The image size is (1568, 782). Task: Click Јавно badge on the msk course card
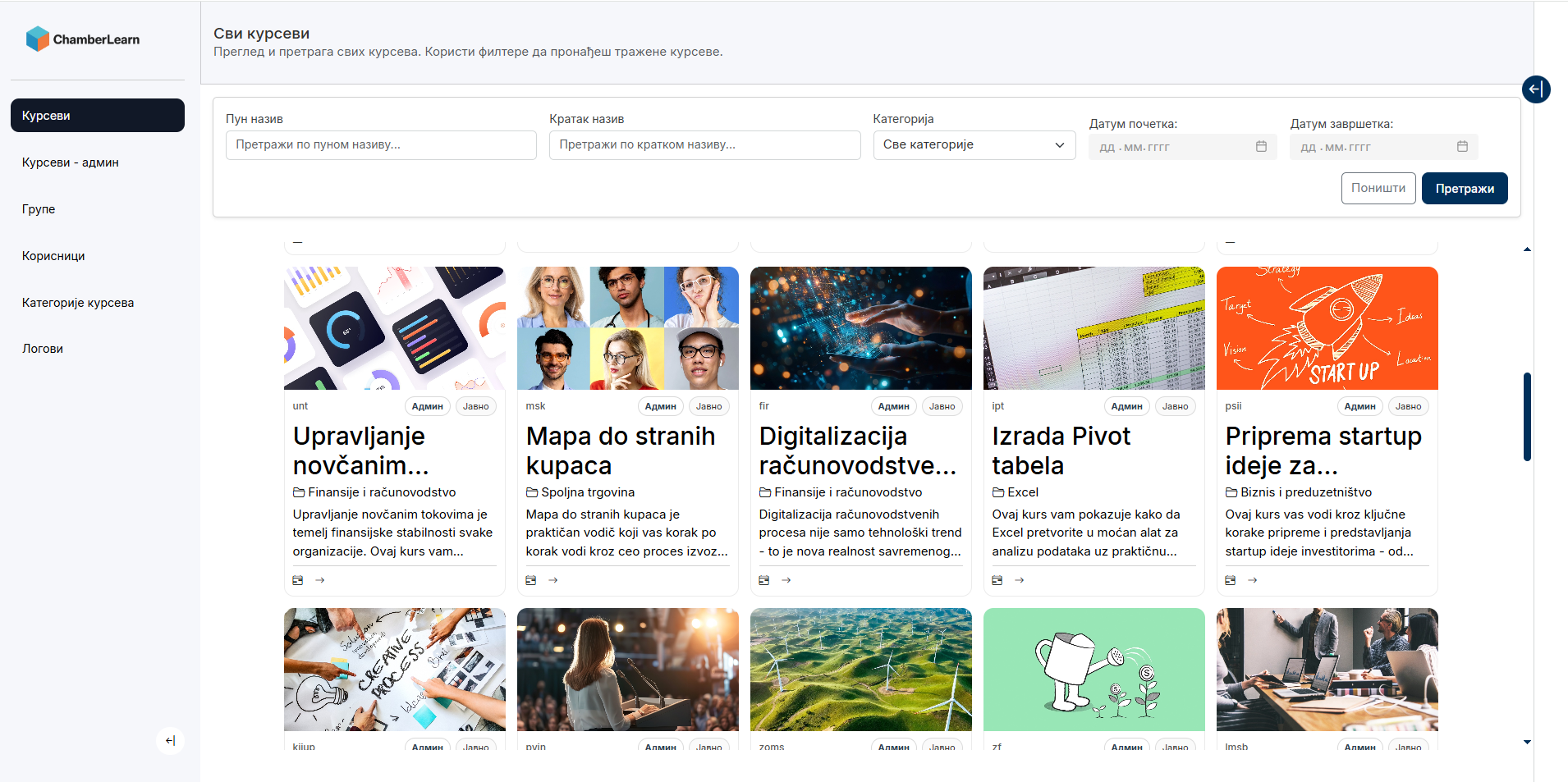pyautogui.click(x=708, y=406)
